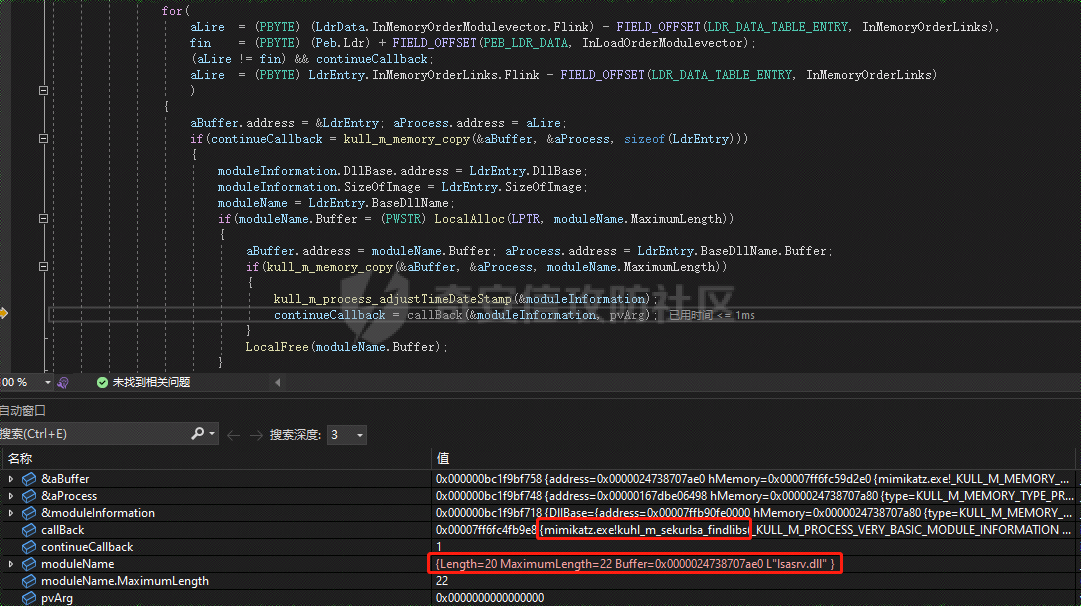Screen dimensions: 1081x606
Task: Click the continueCallback variable cube icon
Action: (29, 547)
